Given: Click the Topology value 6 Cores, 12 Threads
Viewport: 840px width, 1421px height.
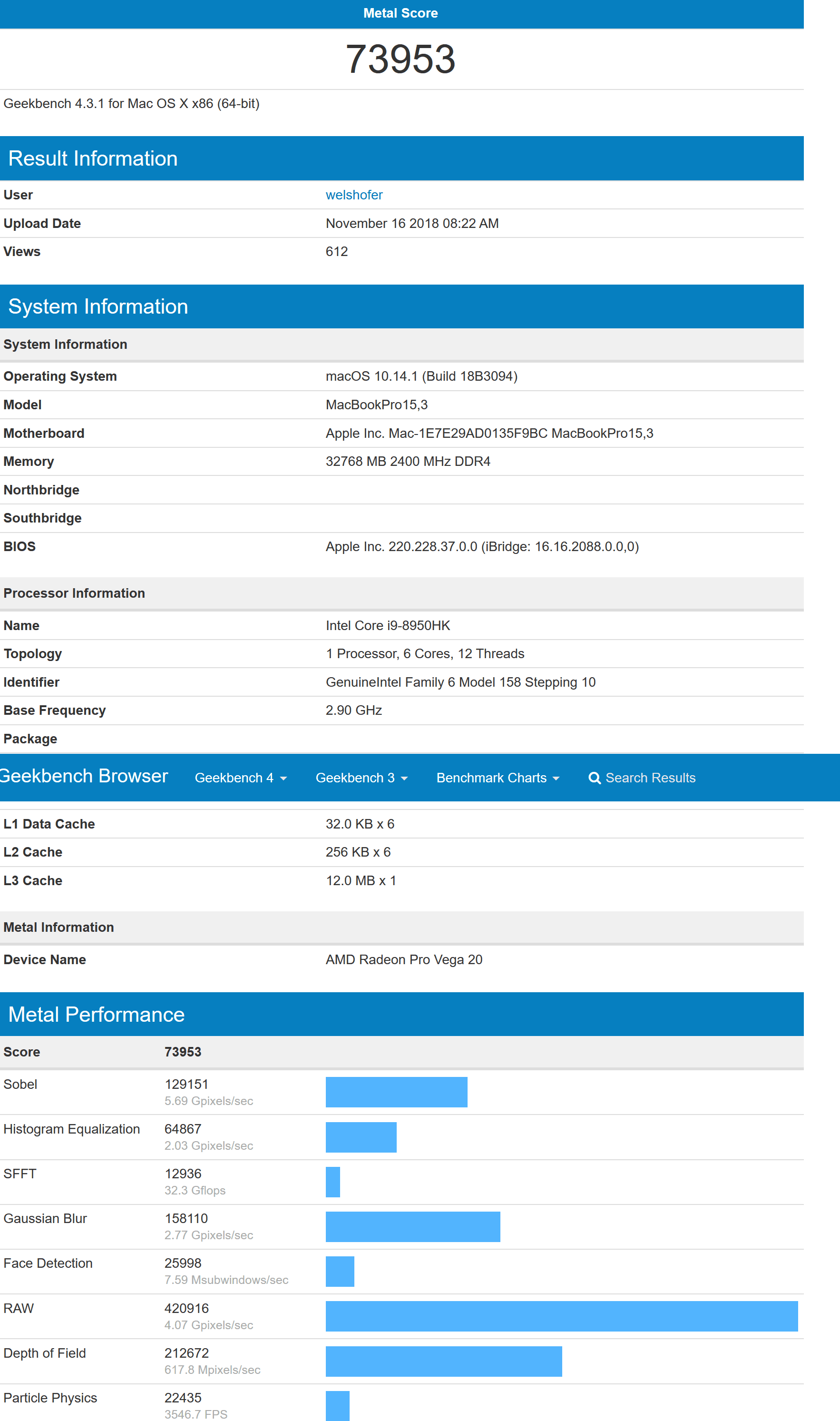Looking at the screenshot, I should tap(425, 654).
